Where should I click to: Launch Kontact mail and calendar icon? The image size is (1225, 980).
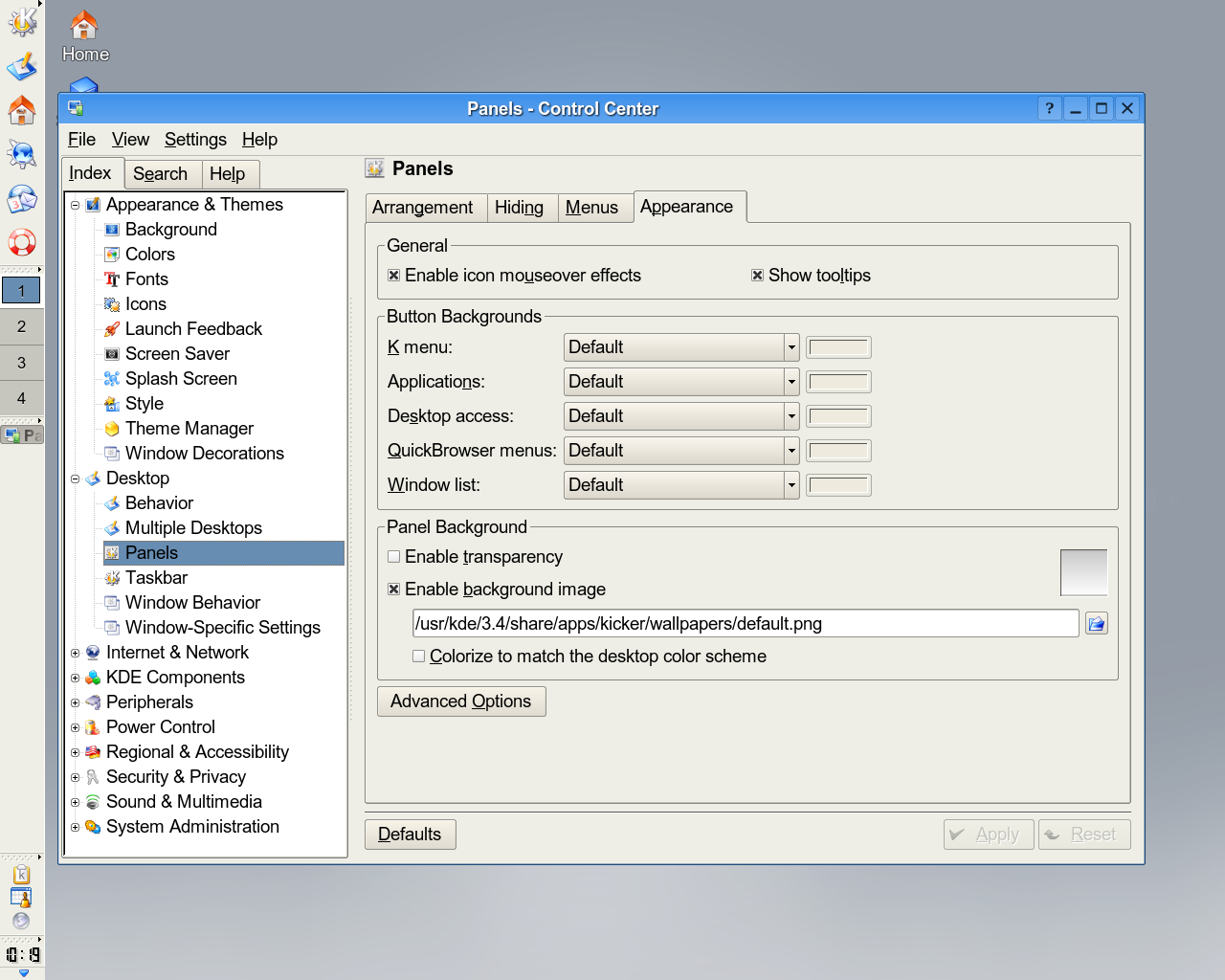pyautogui.click(x=21, y=199)
